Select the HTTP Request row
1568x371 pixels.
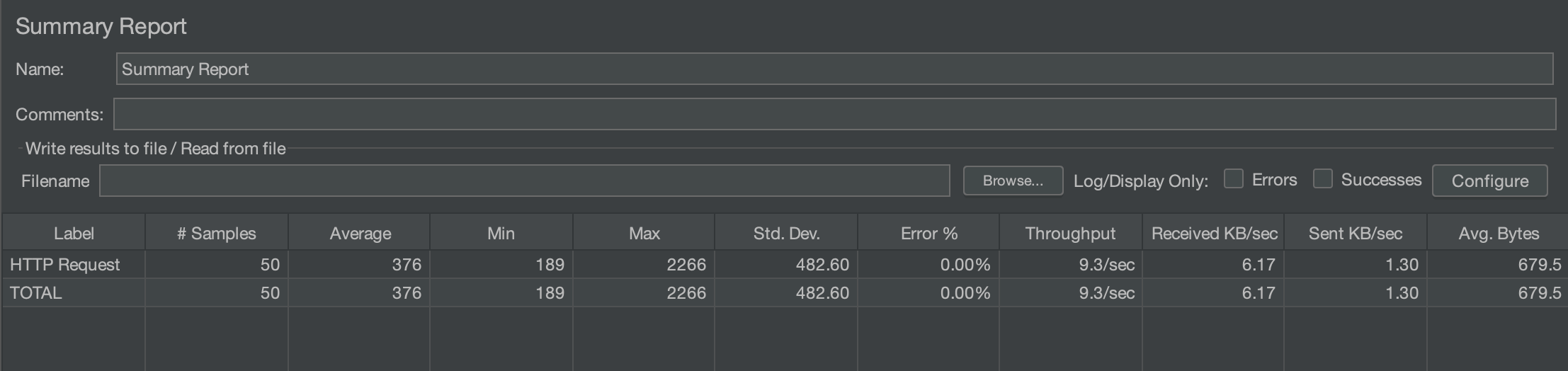click(x=785, y=264)
